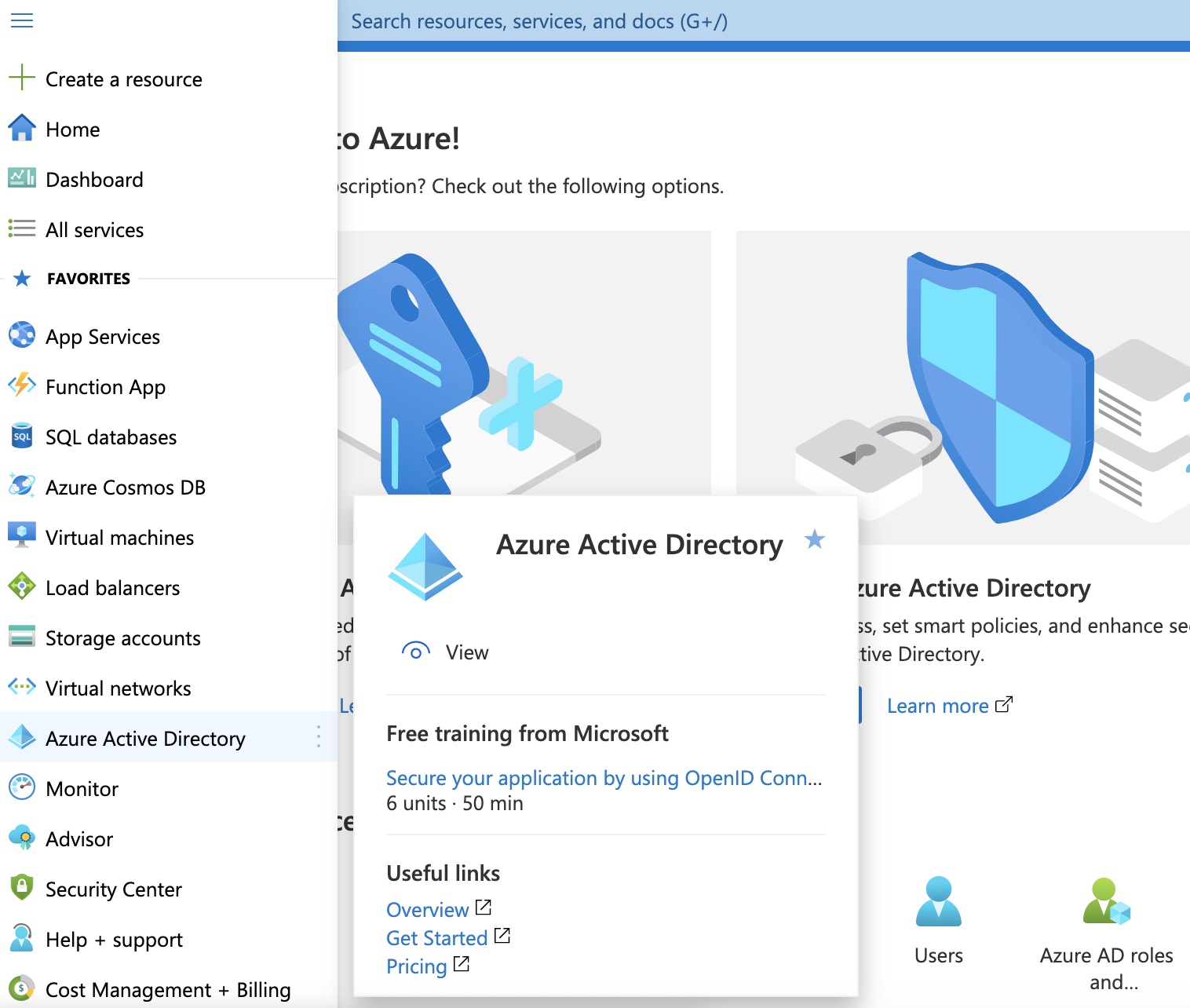This screenshot has height=1008, width=1190.
Task: Click the Load balancers icon
Action: pos(21,587)
